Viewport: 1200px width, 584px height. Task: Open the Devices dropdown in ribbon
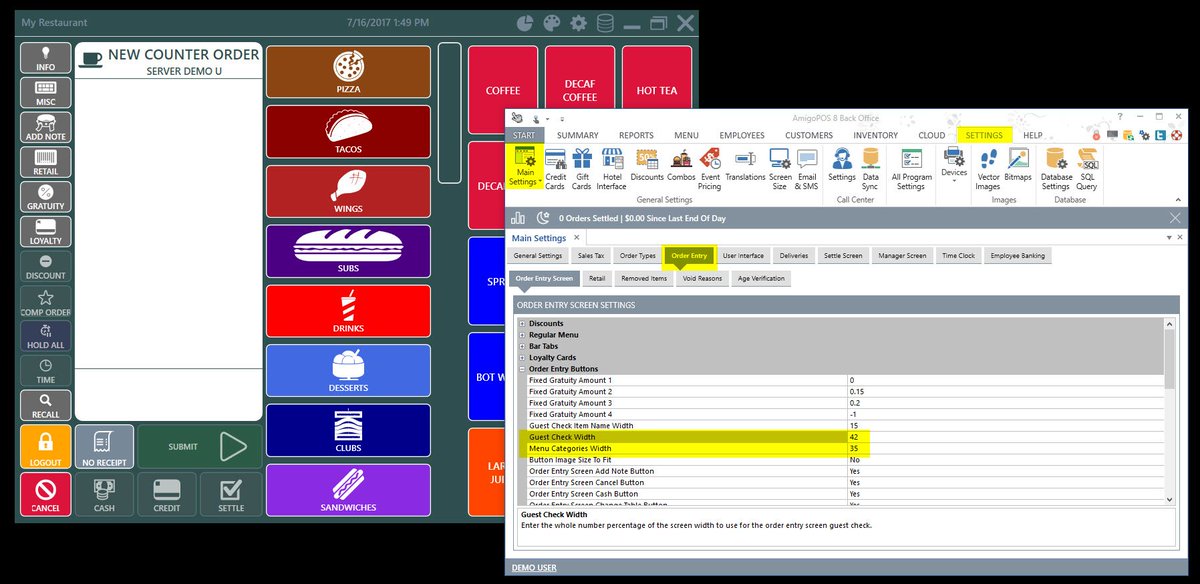point(954,165)
